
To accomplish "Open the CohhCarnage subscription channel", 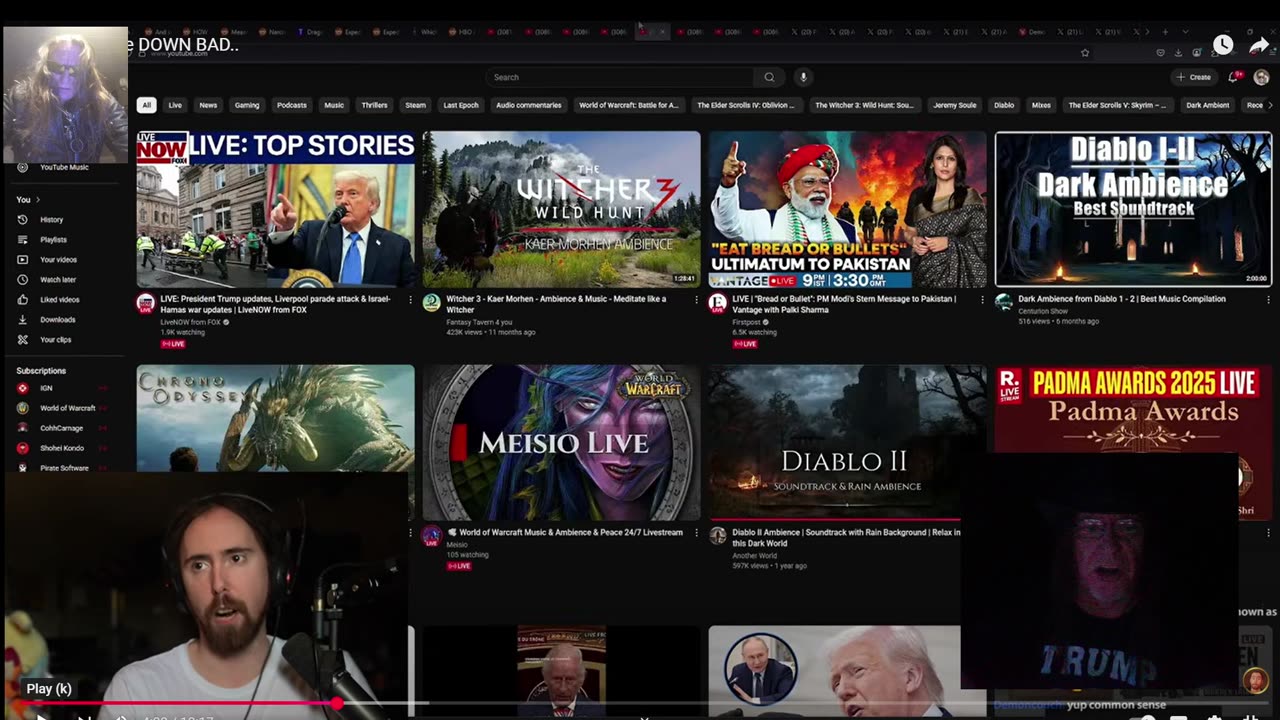I will [x=61, y=428].
